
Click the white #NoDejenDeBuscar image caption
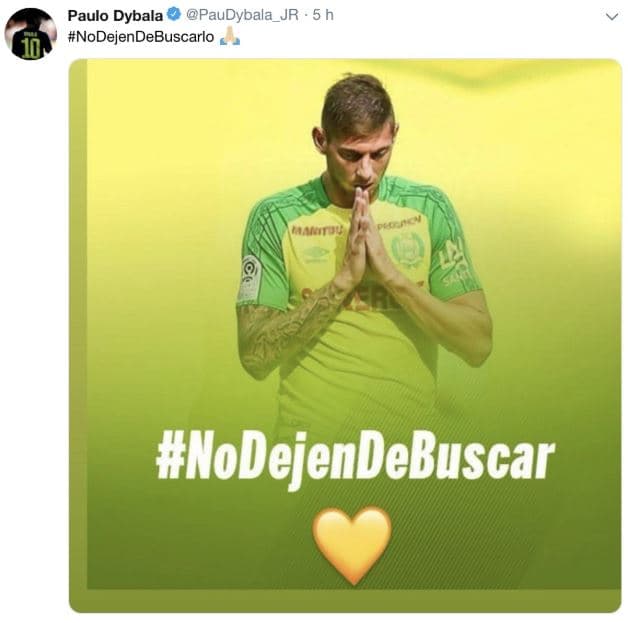pyautogui.click(x=355, y=457)
